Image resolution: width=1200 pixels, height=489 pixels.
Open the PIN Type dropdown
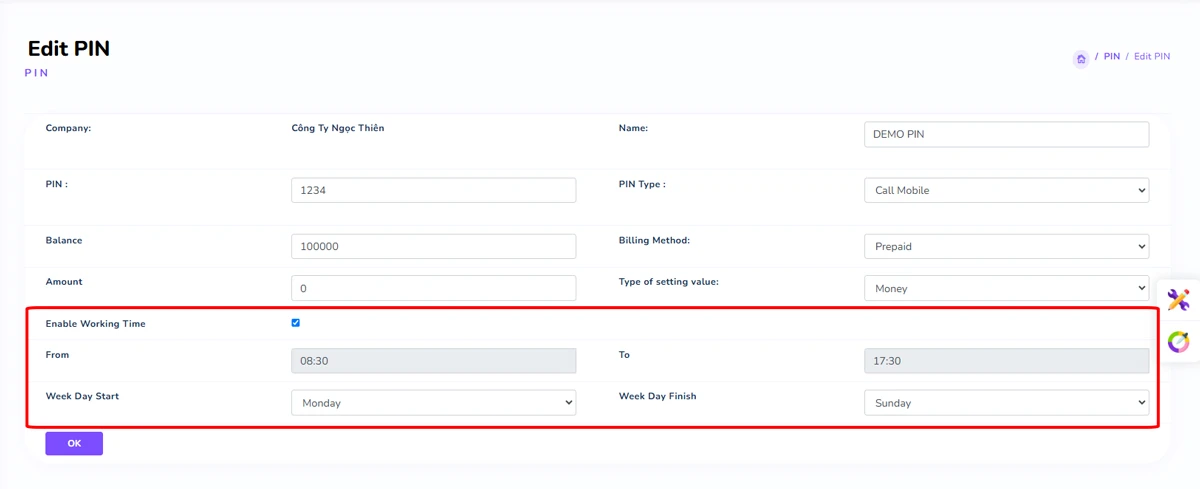(1005, 190)
